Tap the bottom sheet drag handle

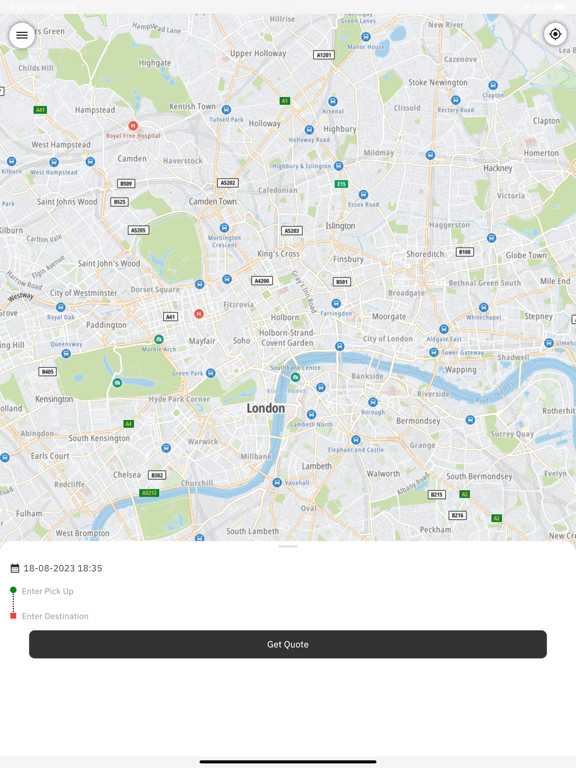coord(288,546)
